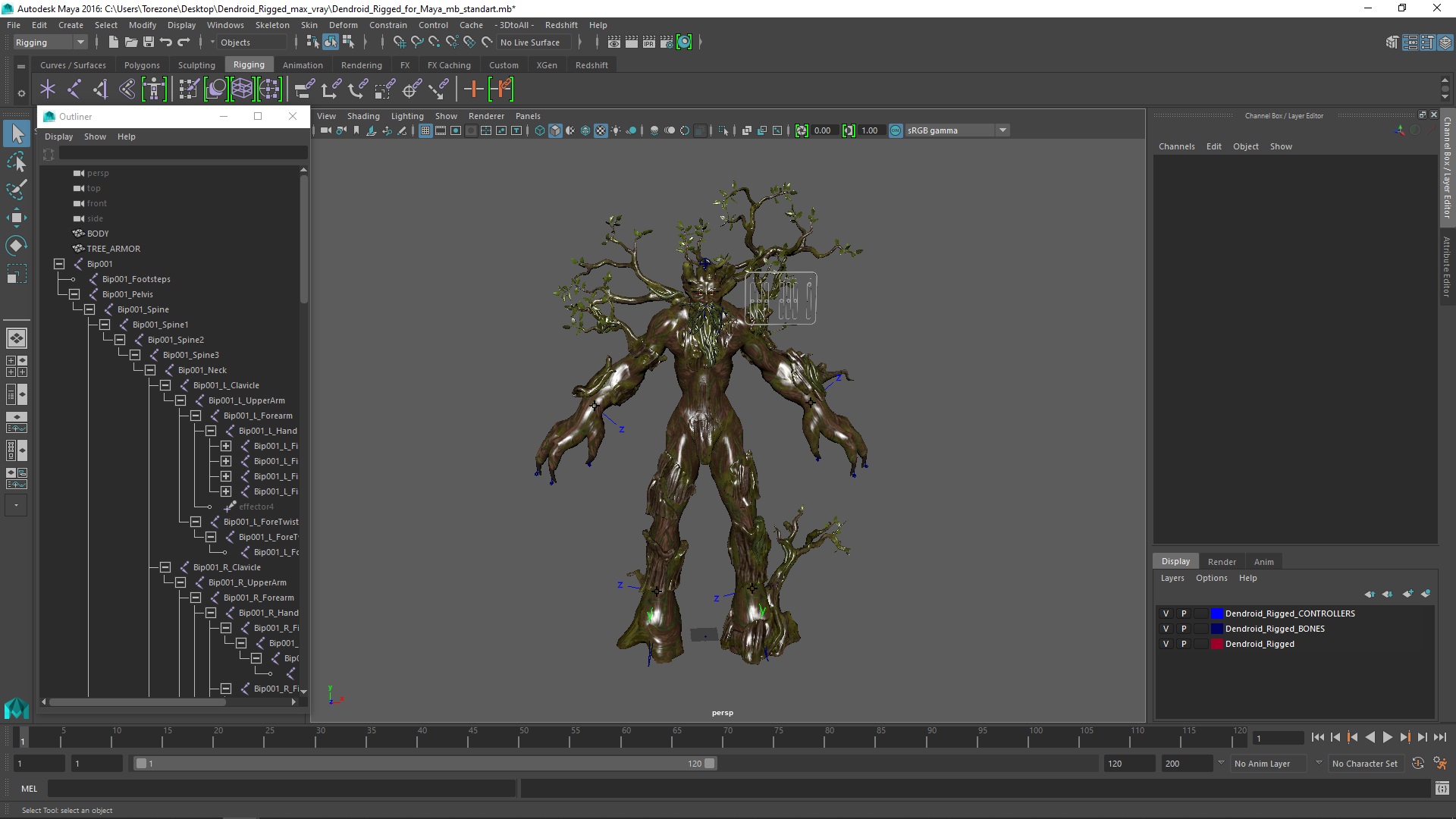1456x819 pixels.
Task: Click the Outliner search input field
Action: [x=183, y=154]
